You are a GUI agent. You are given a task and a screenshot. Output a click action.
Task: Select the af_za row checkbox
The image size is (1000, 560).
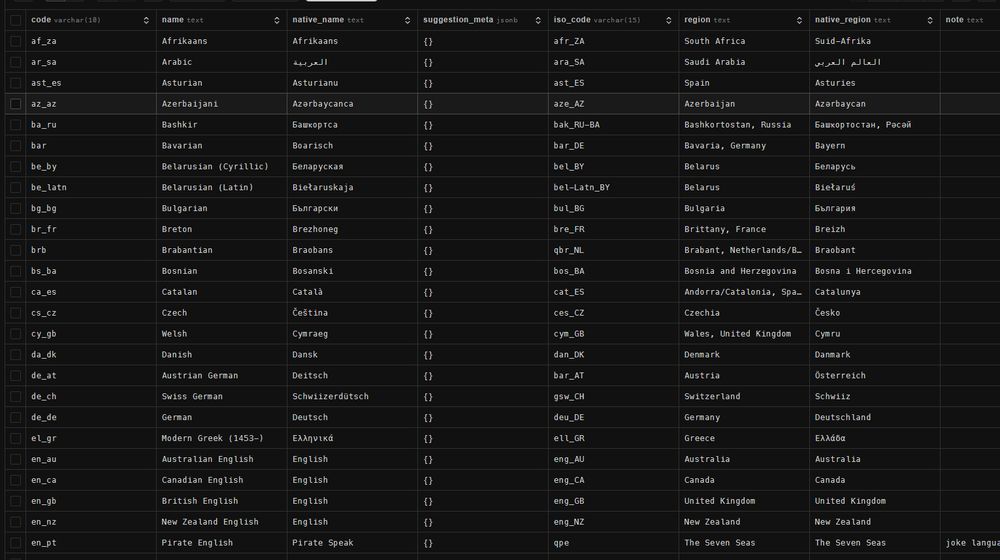pos(15,41)
